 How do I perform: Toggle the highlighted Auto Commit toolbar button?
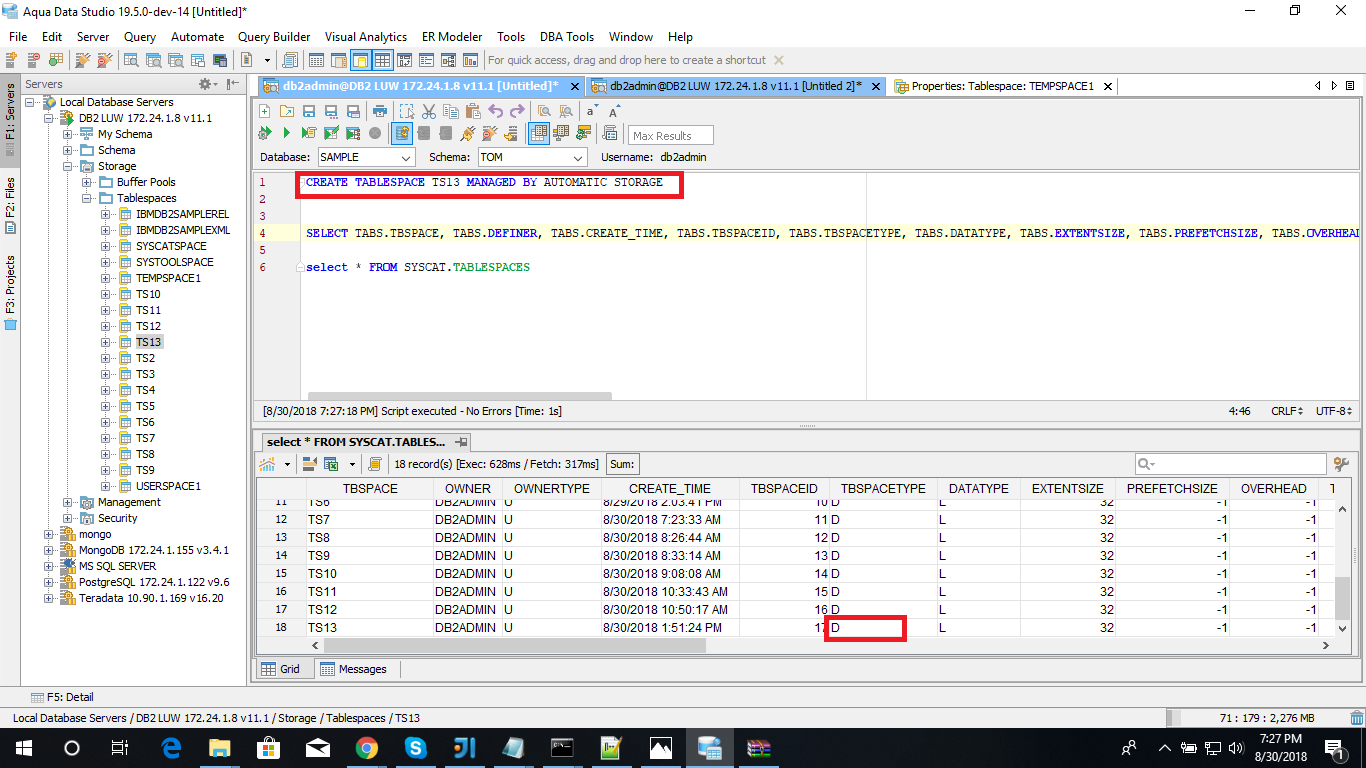tap(401, 133)
